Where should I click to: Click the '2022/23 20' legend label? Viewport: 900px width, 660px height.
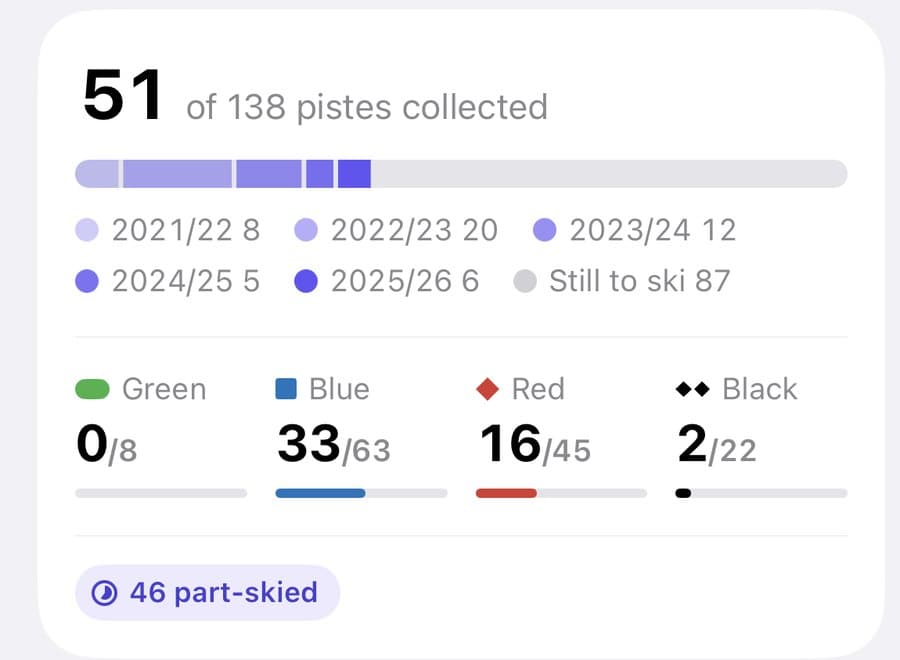tap(414, 230)
